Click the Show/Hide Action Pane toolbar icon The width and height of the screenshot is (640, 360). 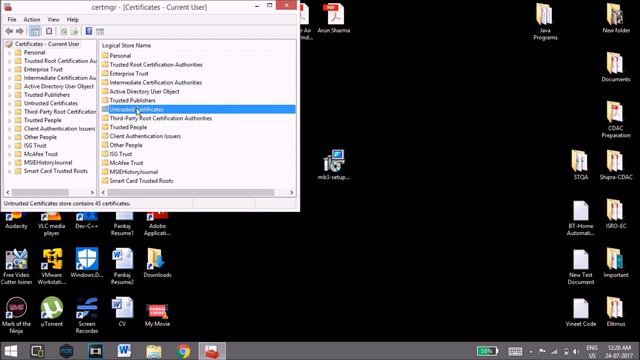click(100, 31)
